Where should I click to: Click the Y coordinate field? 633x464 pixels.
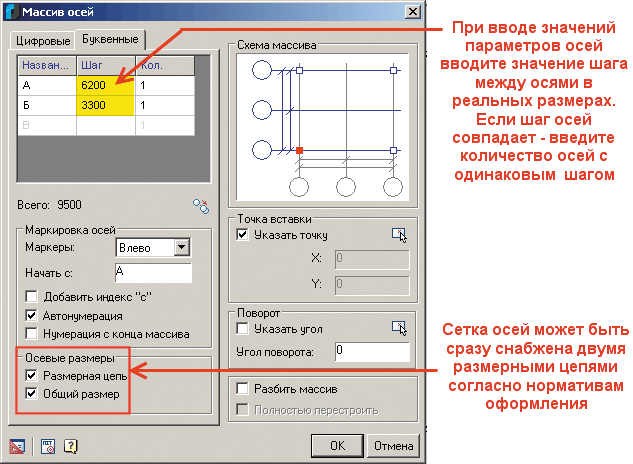(372, 285)
